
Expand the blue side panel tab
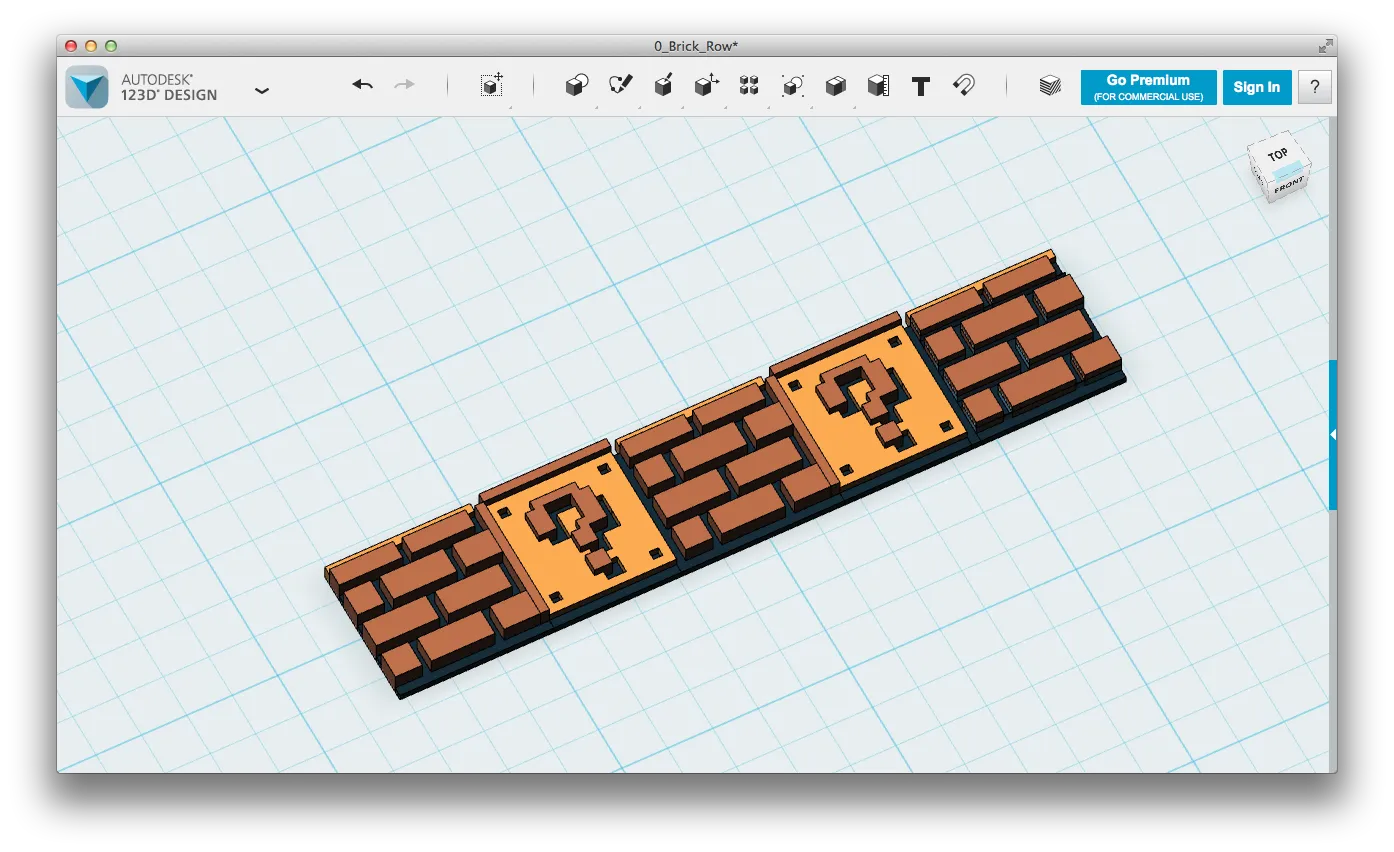[1333, 434]
